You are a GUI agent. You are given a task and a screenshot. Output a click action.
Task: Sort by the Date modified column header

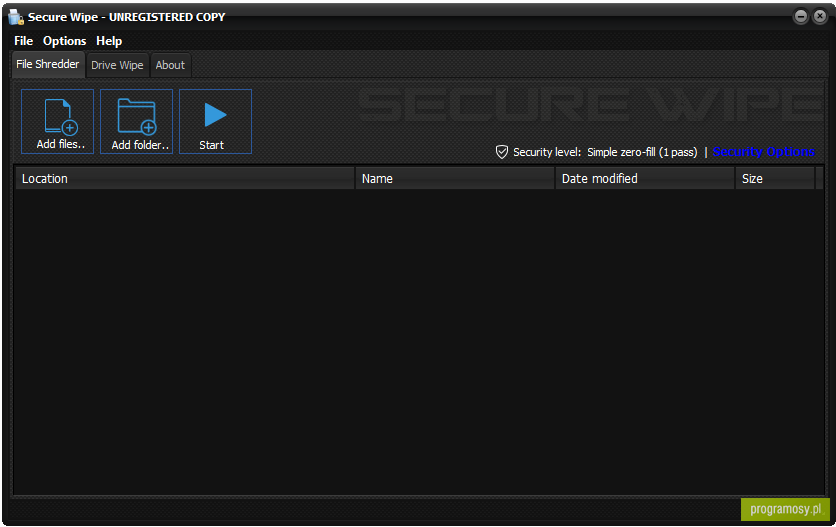coord(645,179)
